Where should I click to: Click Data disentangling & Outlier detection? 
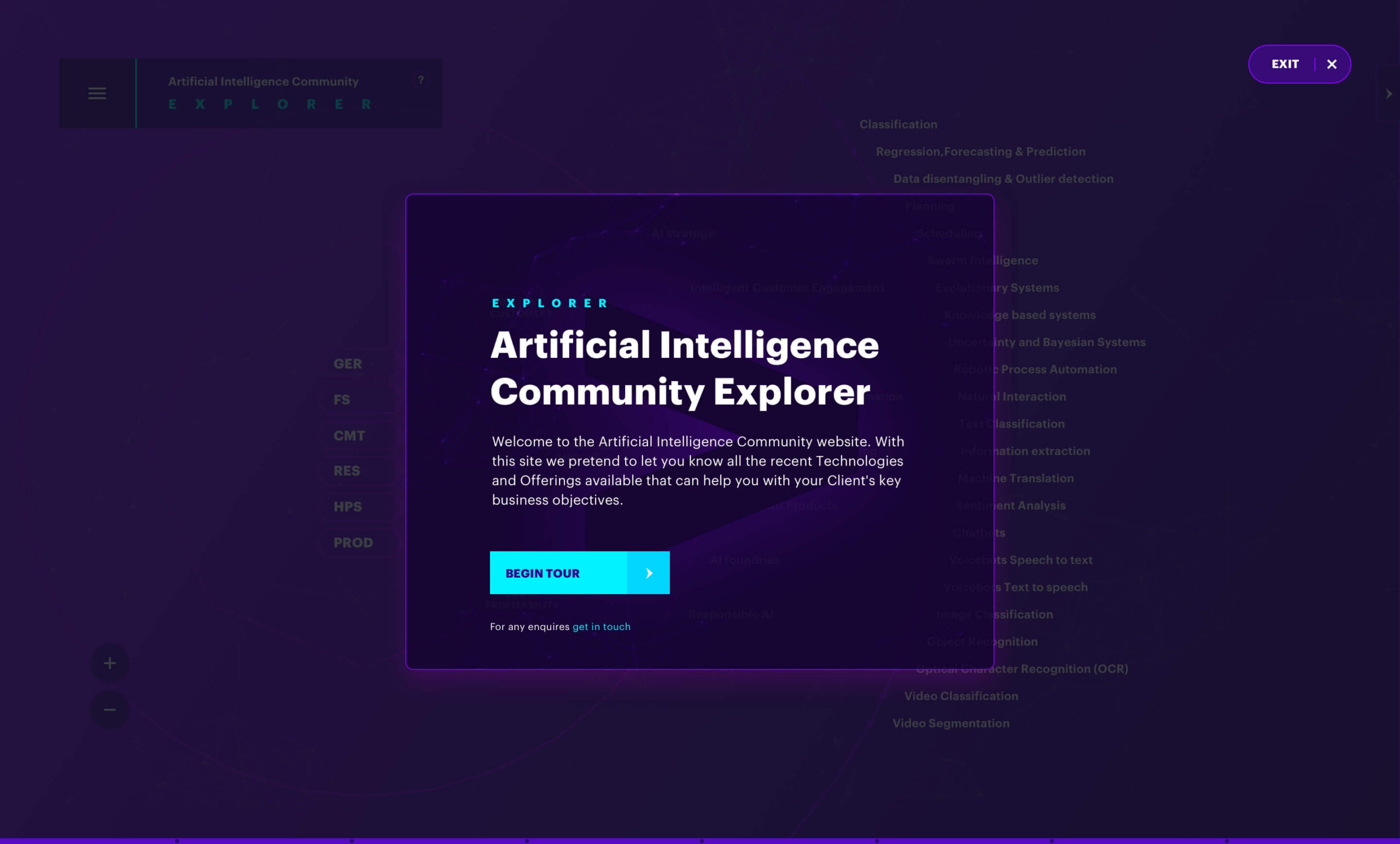tap(1003, 179)
